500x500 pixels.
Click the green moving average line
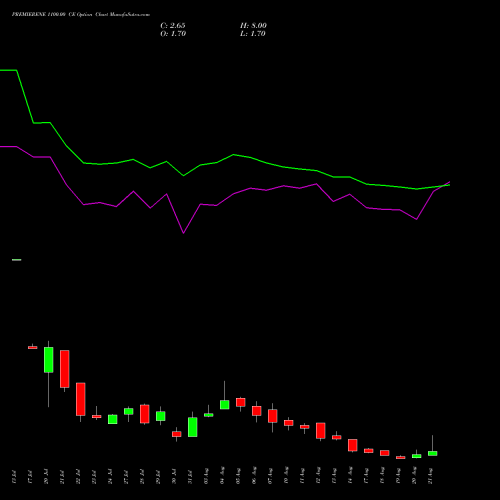point(233,155)
